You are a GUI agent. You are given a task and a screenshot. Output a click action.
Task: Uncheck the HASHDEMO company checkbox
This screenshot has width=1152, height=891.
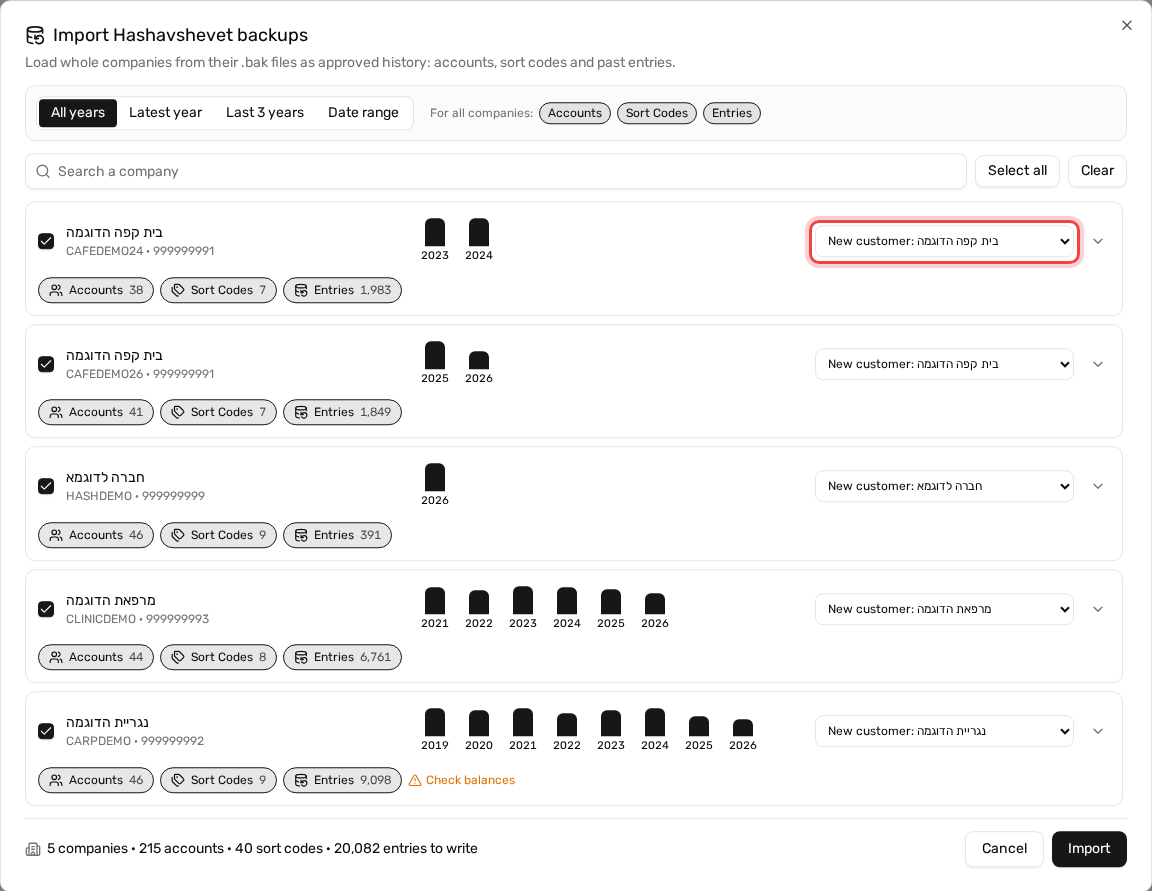(x=46, y=486)
